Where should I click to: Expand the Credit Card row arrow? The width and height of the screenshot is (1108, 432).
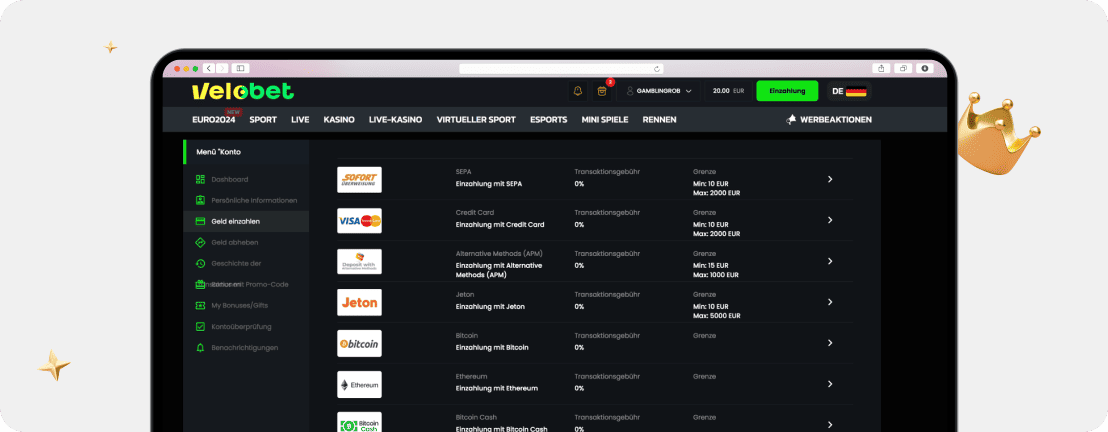click(830, 220)
